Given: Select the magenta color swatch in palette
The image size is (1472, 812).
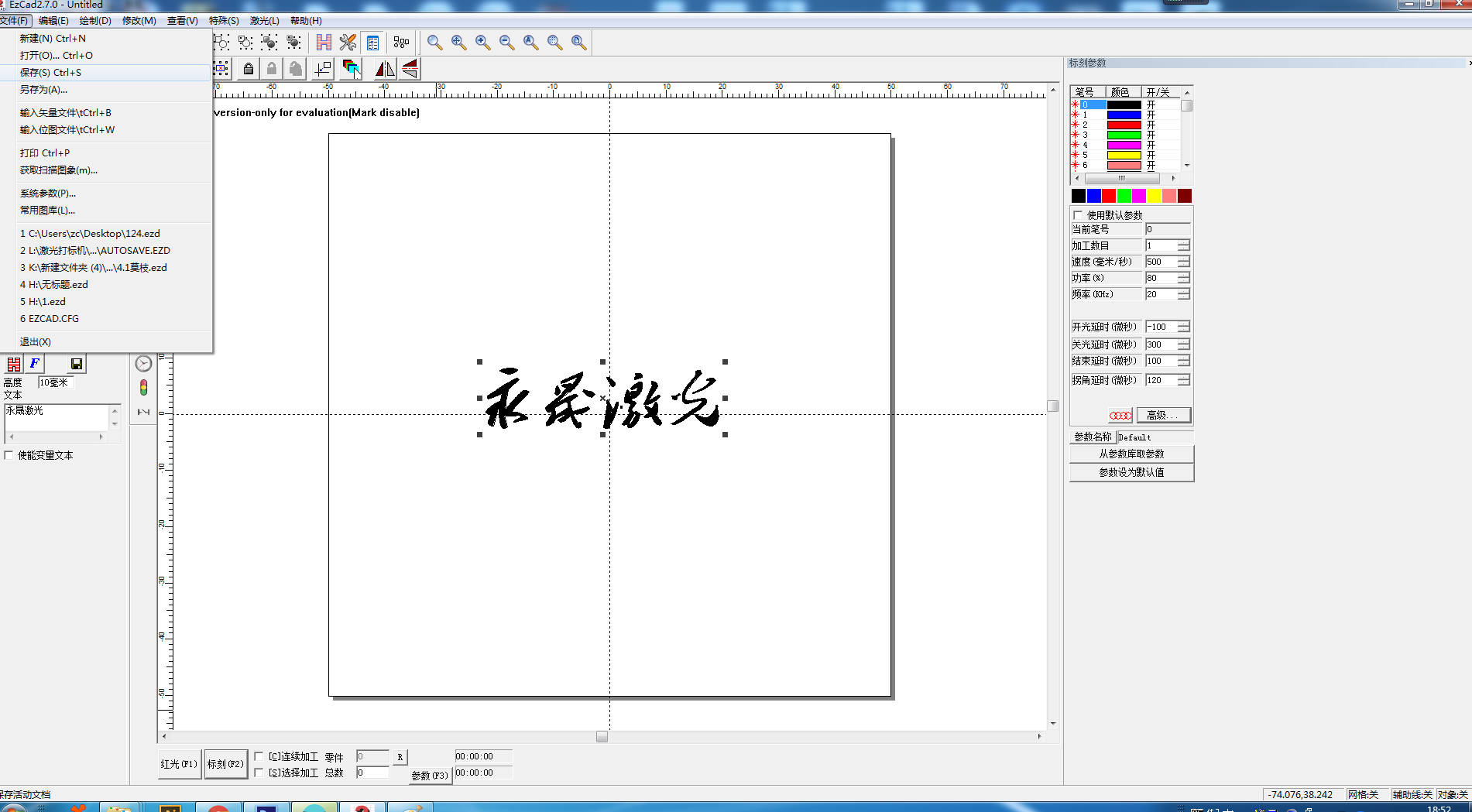Looking at the screenshot, I should (x=1139, y=196).
